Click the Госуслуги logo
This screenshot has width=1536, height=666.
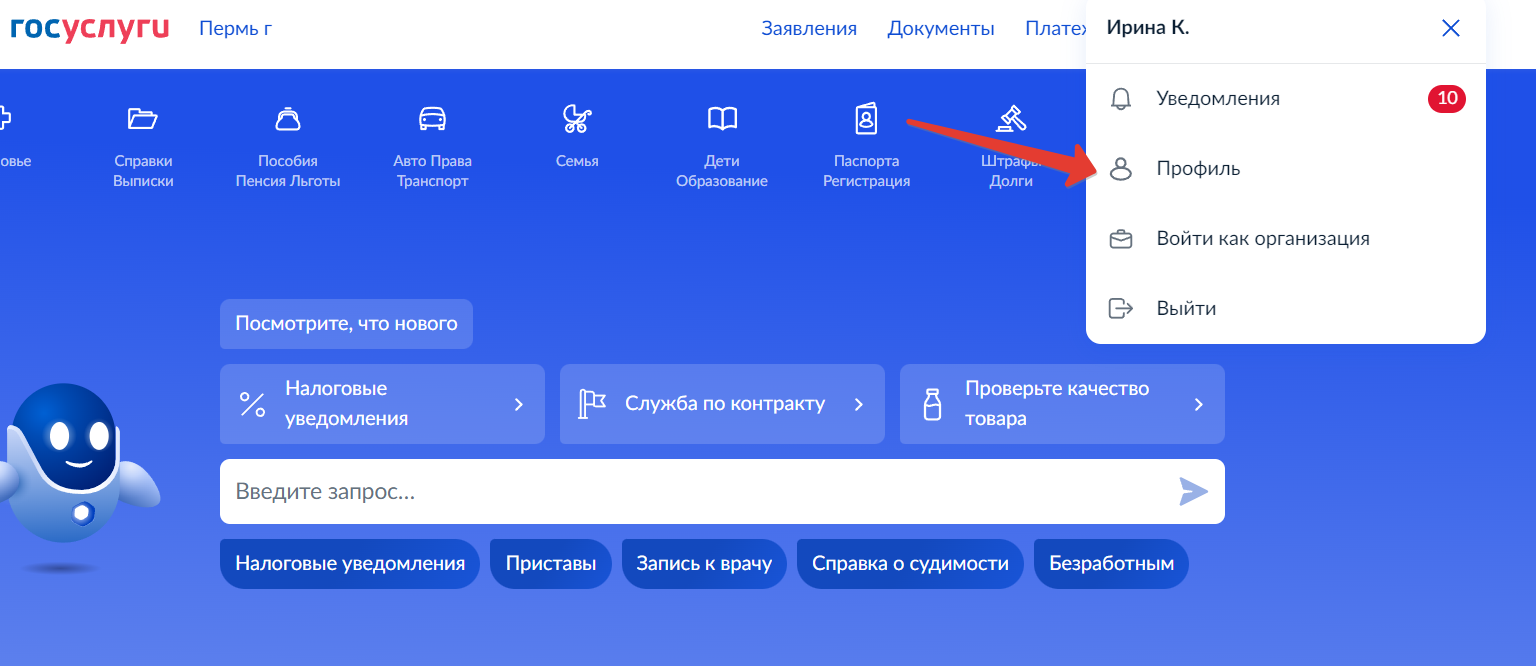pyautogui.click(x=90, y=28)
